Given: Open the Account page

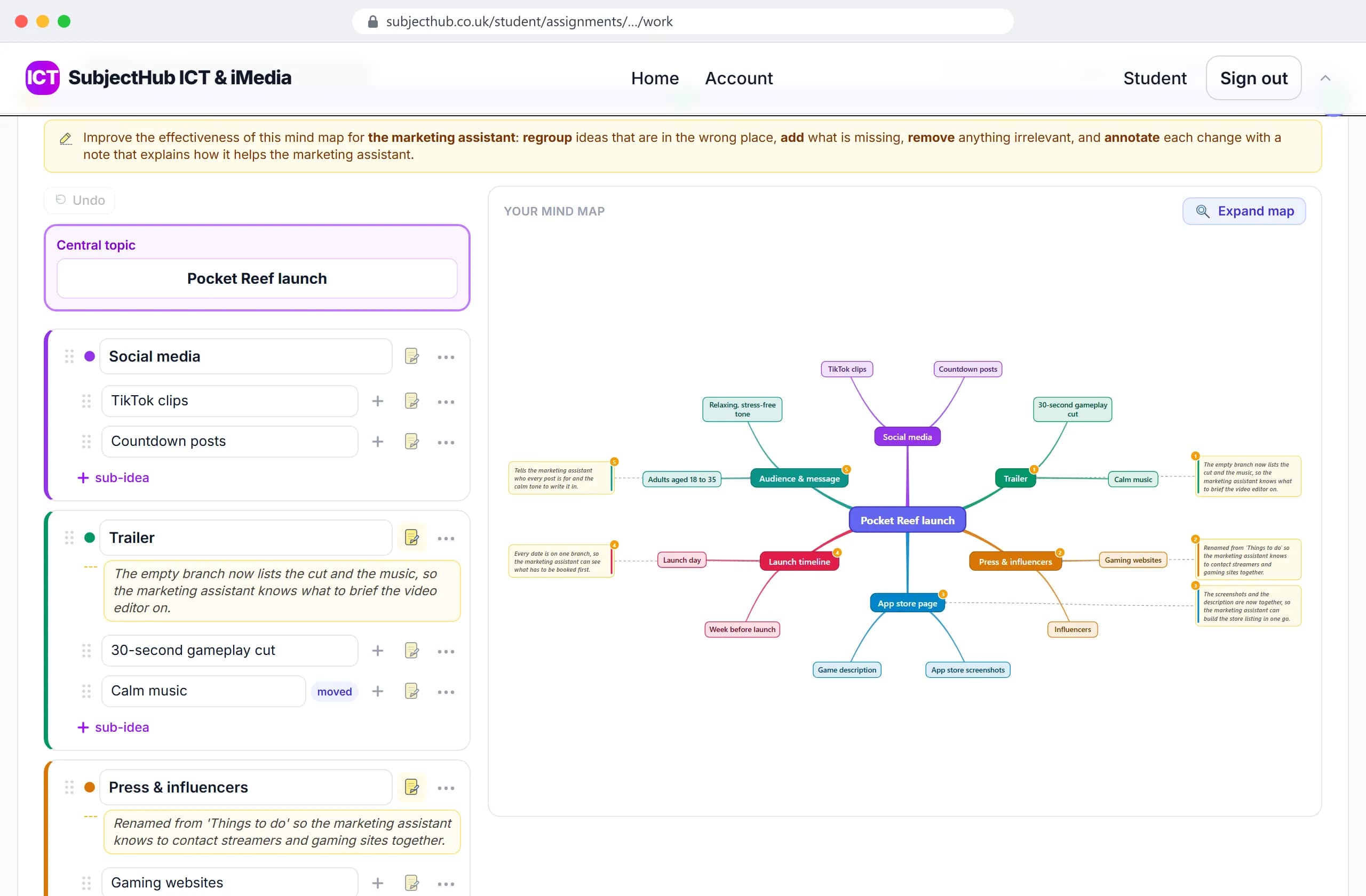Looking at the screenshot, I should 738,78.
